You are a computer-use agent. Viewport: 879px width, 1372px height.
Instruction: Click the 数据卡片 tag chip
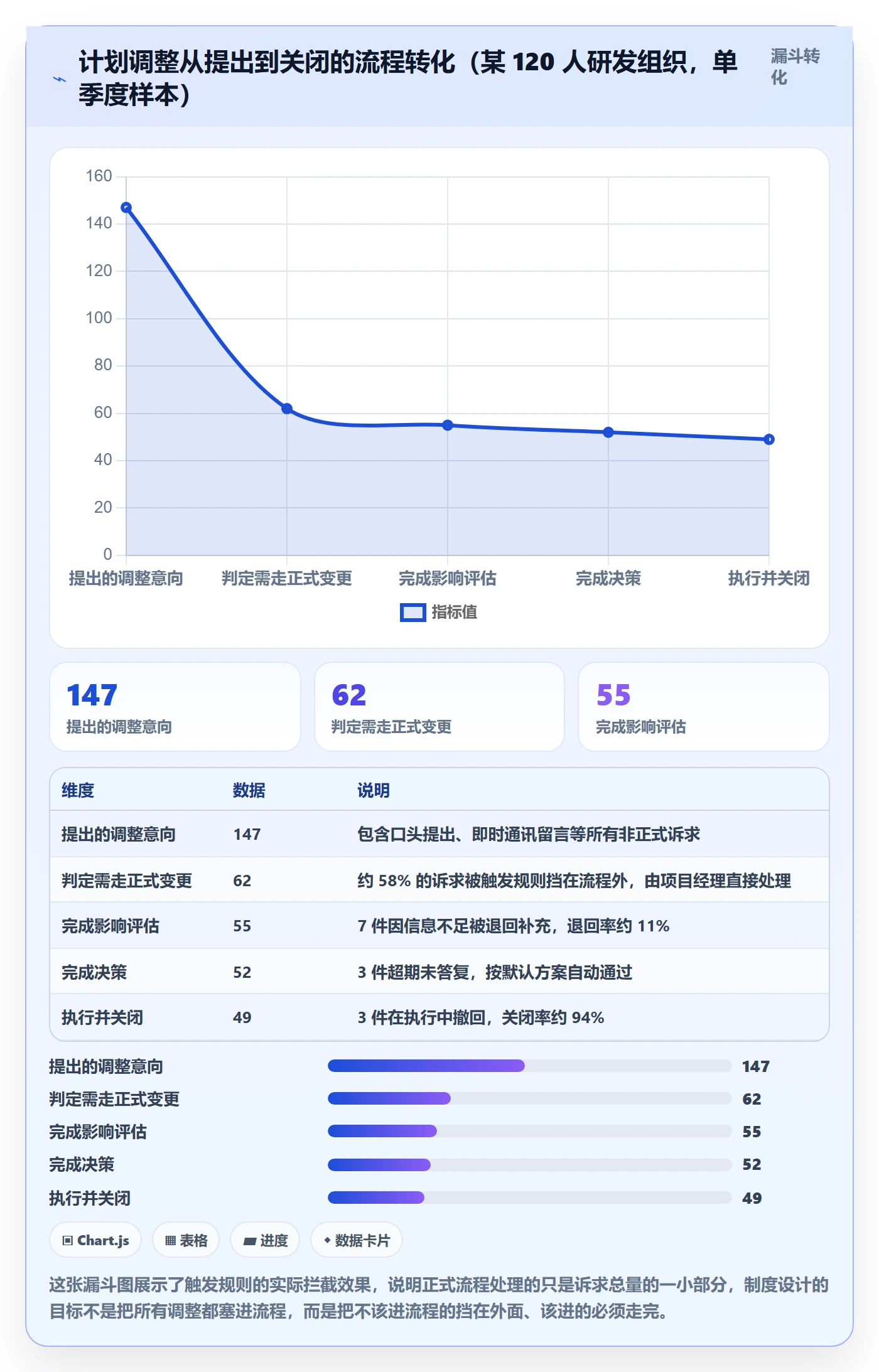pyautogui.click(x=357, y=1240)
